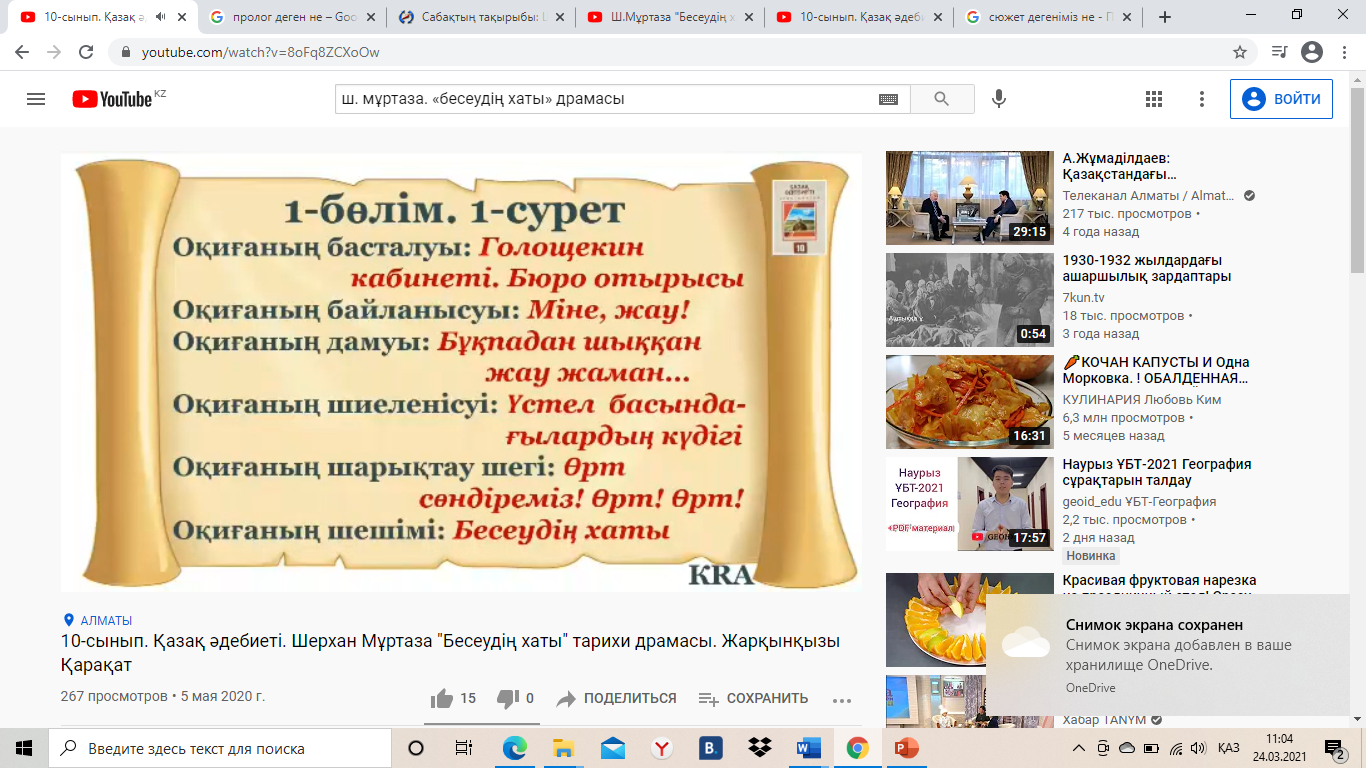Click the Windows taskbar search box
This screenshot has width=1366, height=768.
point(220,748)
